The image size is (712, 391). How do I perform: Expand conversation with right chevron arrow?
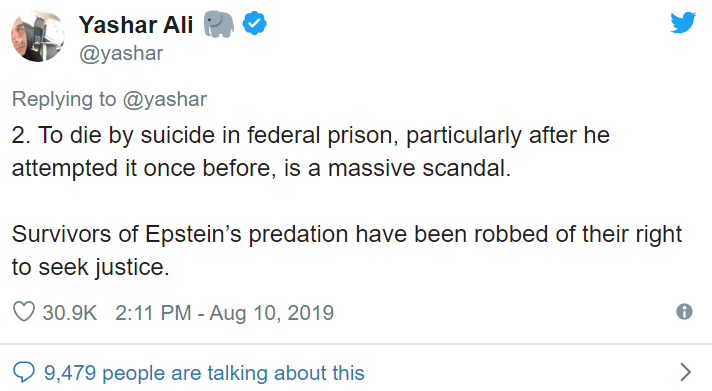coord(686,372)
